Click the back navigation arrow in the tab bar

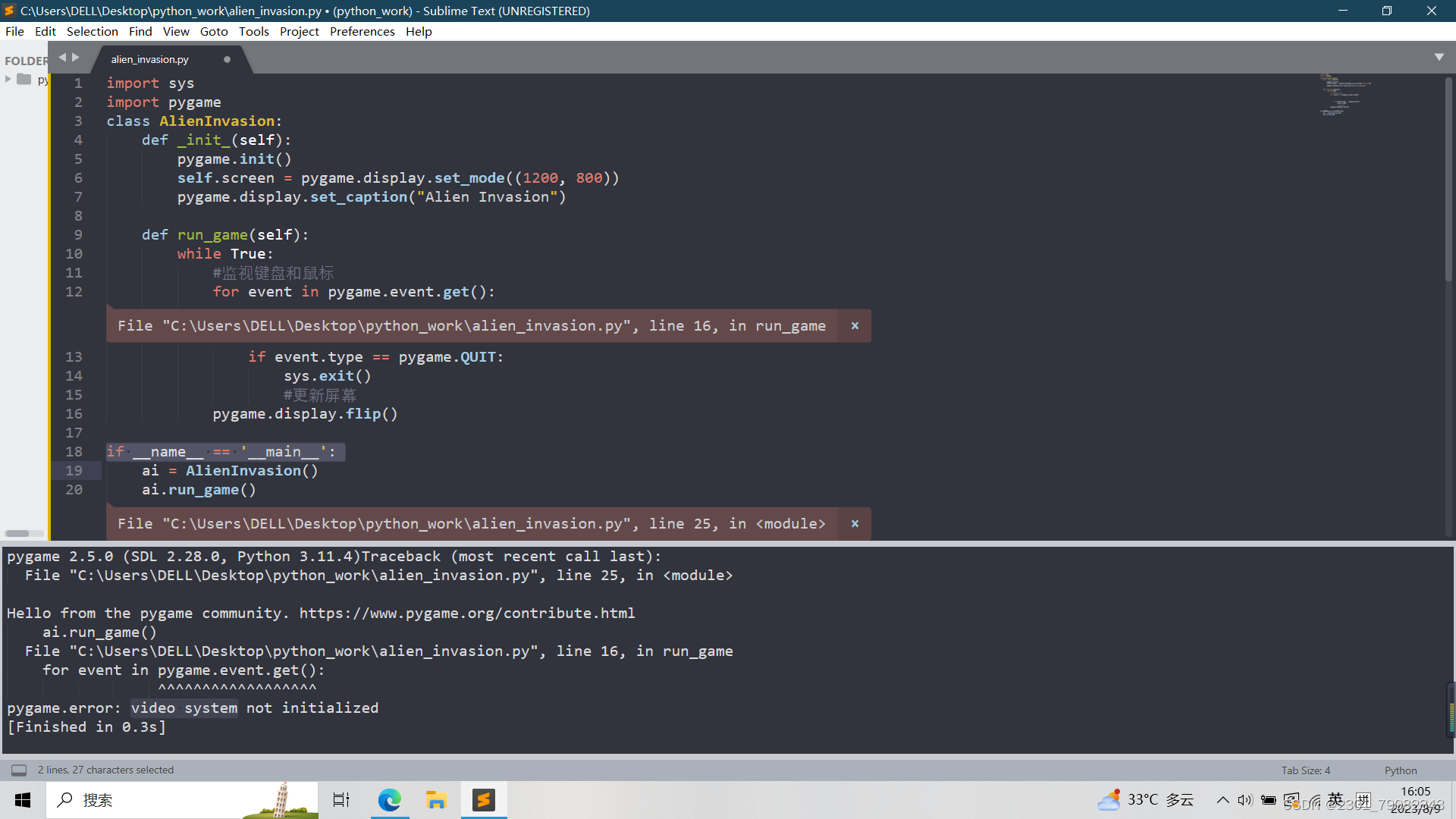tap(63, 55)
